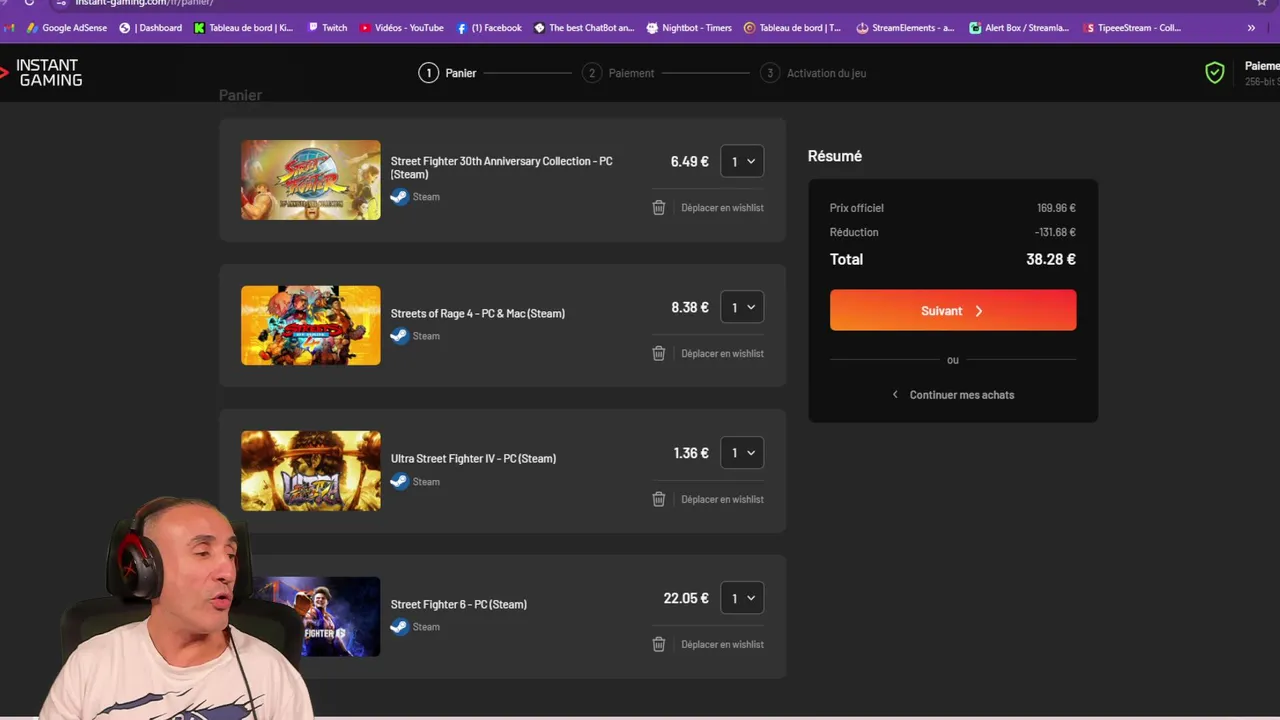Click trash icon for Ultra Street Fighter IV
The height and width of the screenshot is (720, 1280).
coord(658,499)
